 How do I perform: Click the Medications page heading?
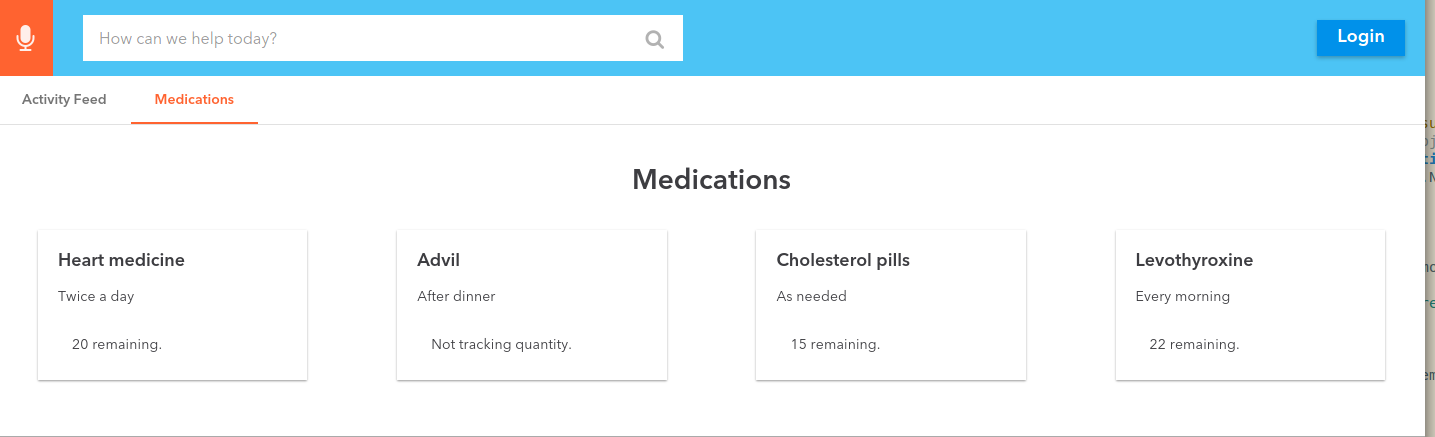(711, 180)
